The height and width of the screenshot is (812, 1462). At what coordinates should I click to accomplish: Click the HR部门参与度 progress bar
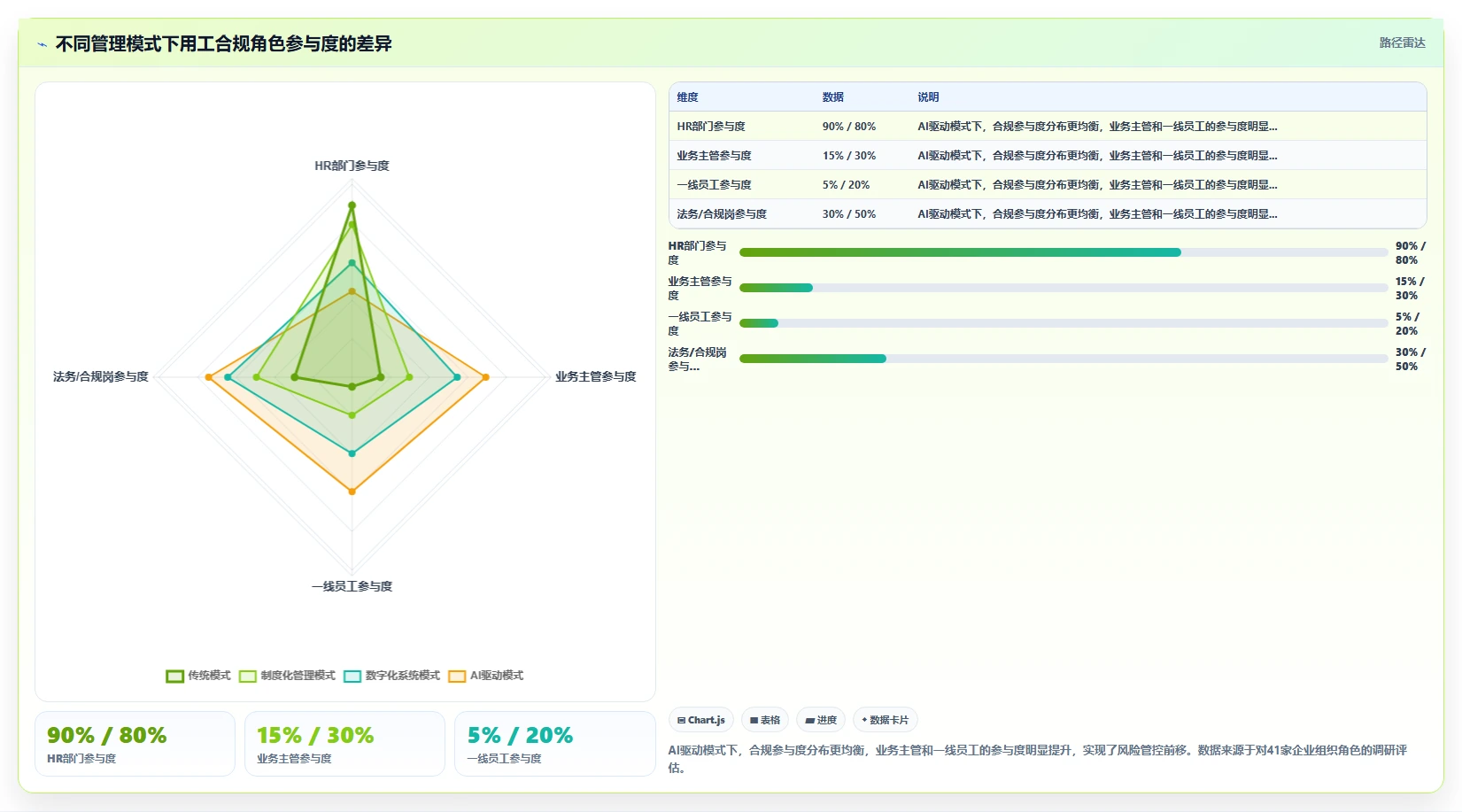coord(1064,252)
